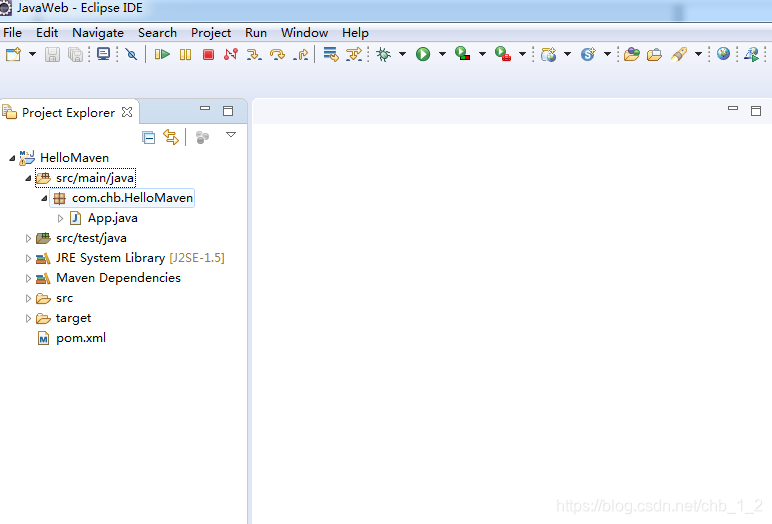Select the HelloMaven project
772x524 pixels.
pyautogui.click(x=74, y=158)
